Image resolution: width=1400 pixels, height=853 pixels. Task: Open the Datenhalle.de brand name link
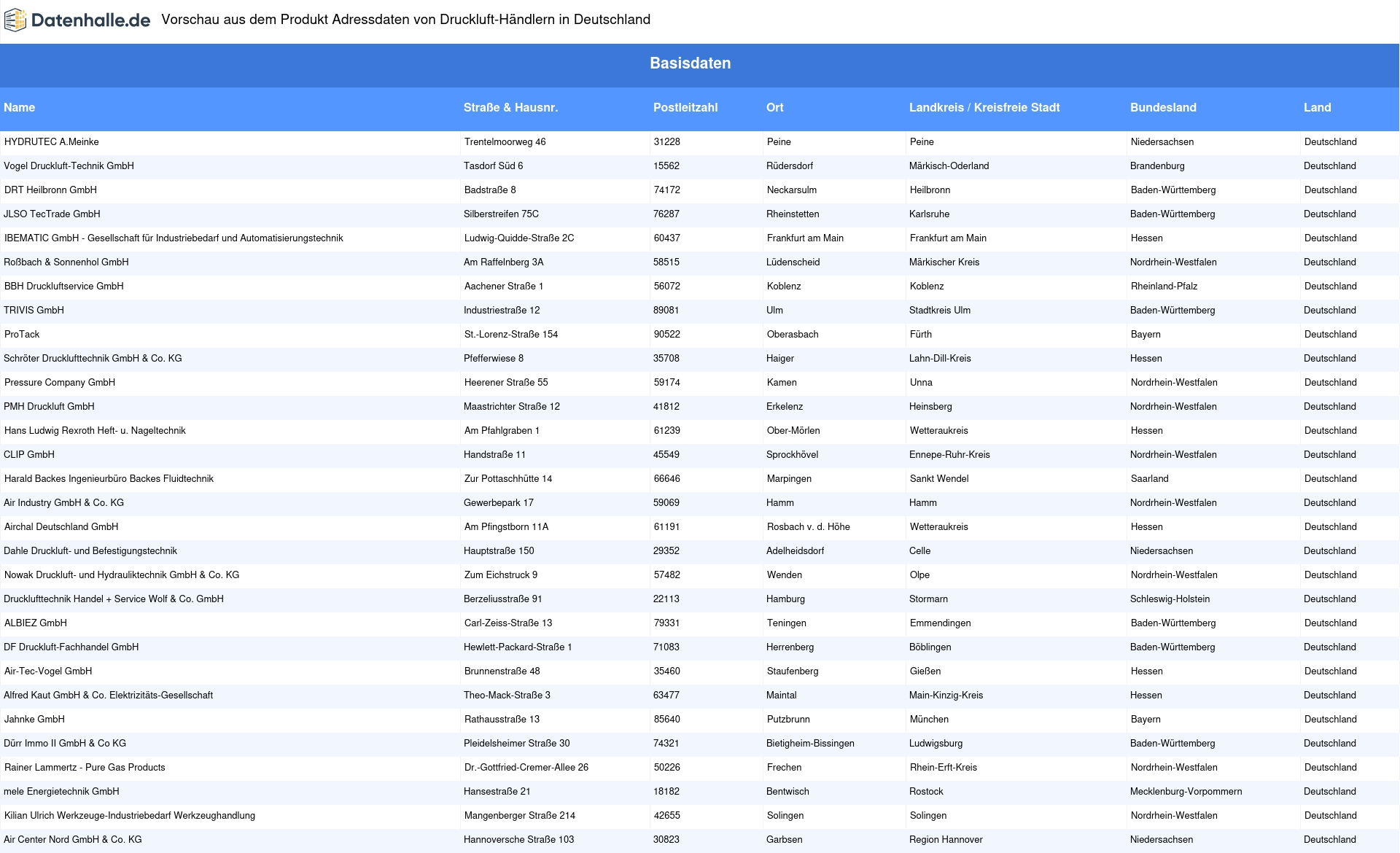pyautogui.click(x=91, y=20)
